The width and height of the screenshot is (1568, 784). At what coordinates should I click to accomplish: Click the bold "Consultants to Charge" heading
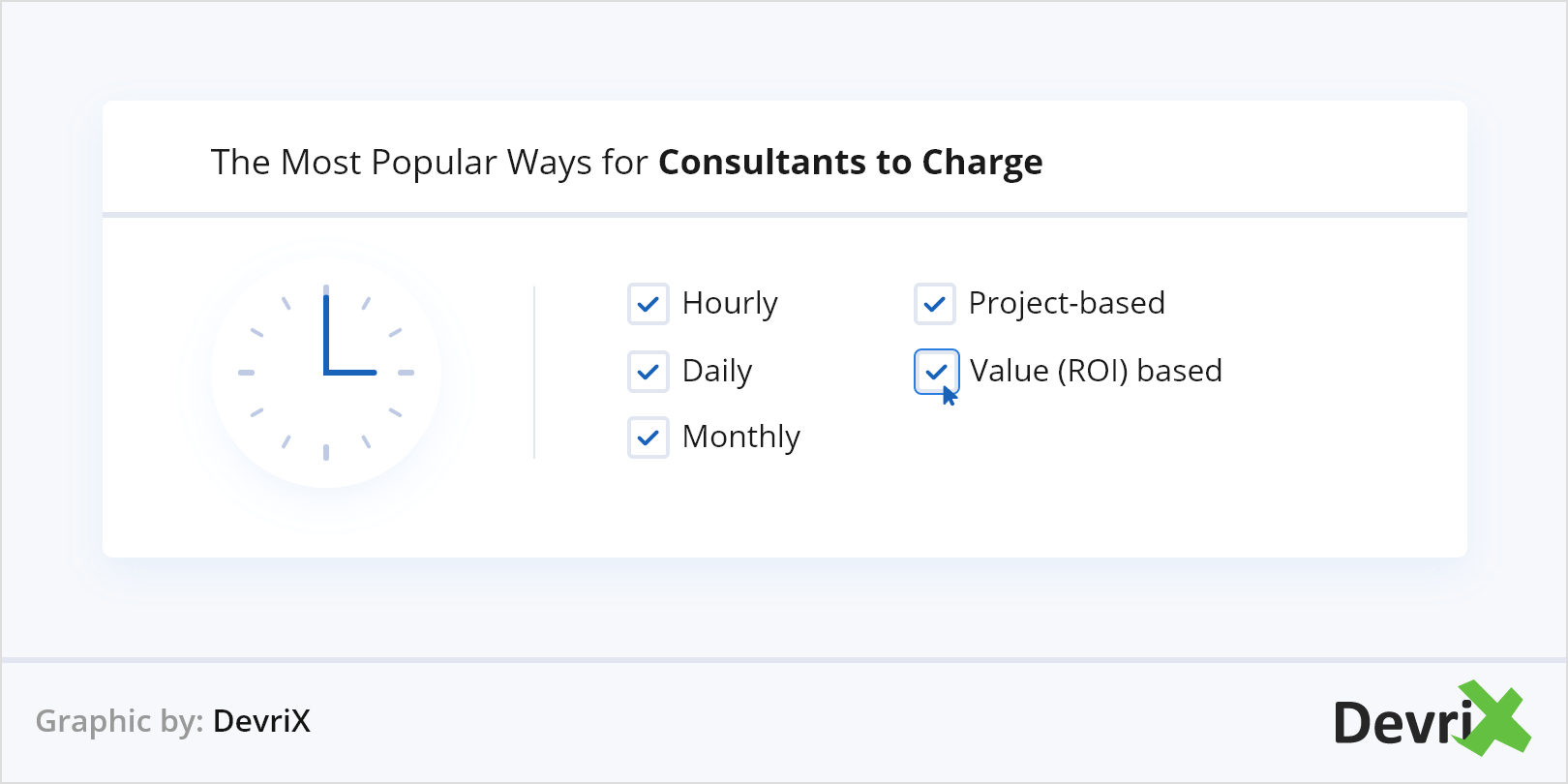click(850, 163)
